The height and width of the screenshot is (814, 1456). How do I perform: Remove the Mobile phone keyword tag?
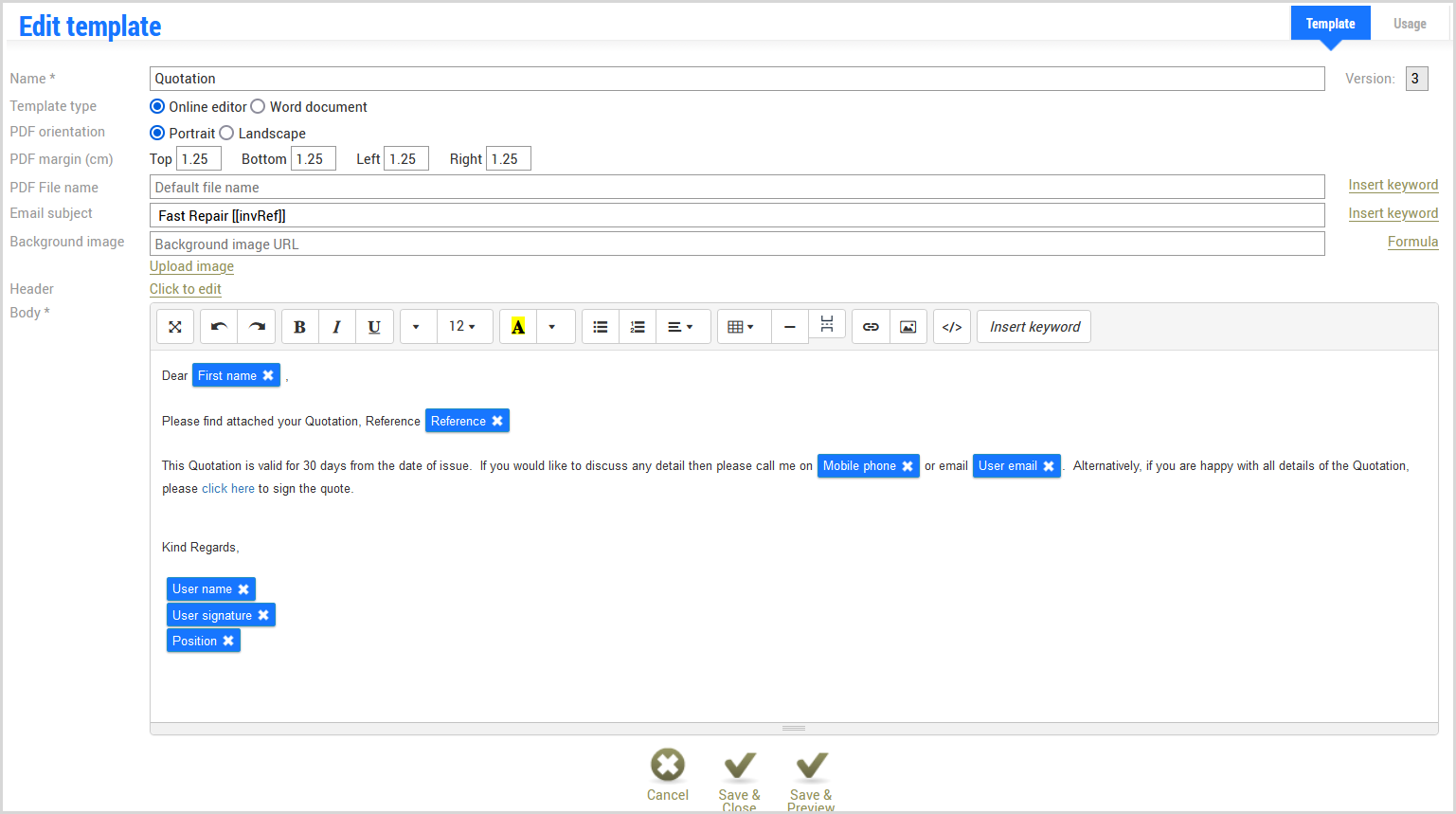coord(908,466)
